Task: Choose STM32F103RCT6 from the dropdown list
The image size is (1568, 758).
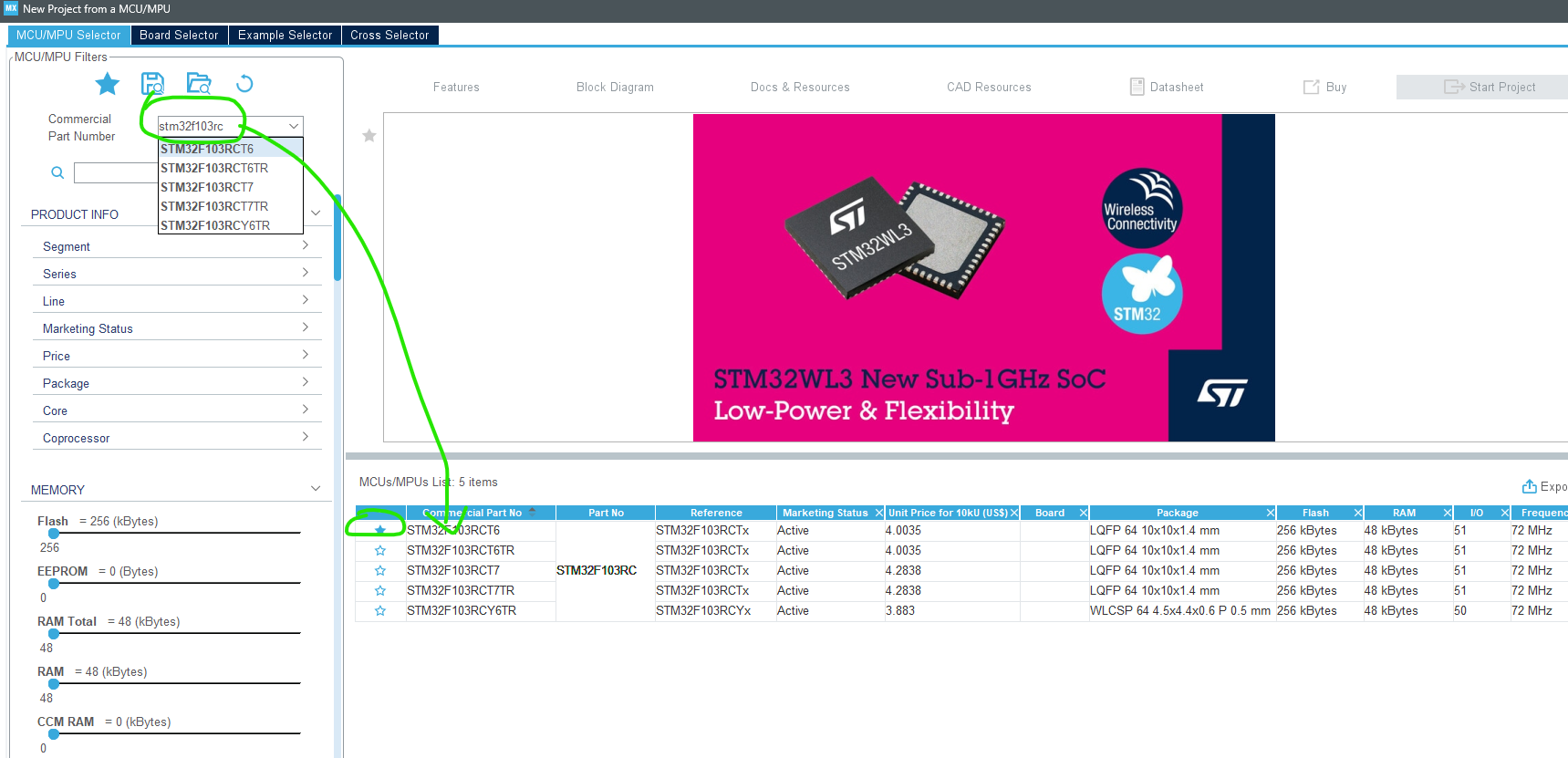Action: pos(231,149)
